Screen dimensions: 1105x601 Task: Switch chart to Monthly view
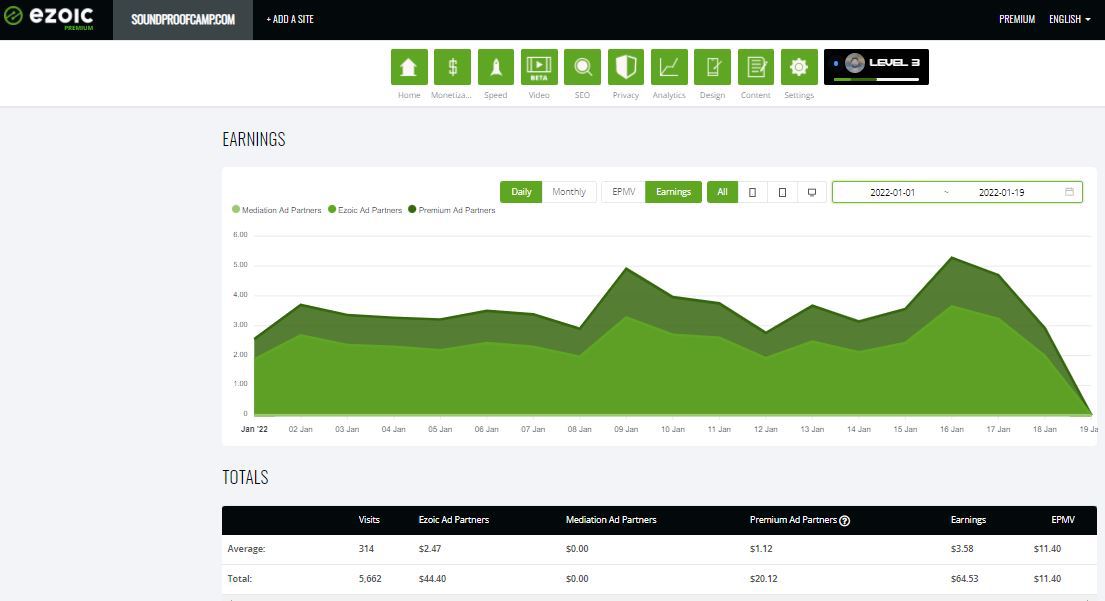point(569,192)
